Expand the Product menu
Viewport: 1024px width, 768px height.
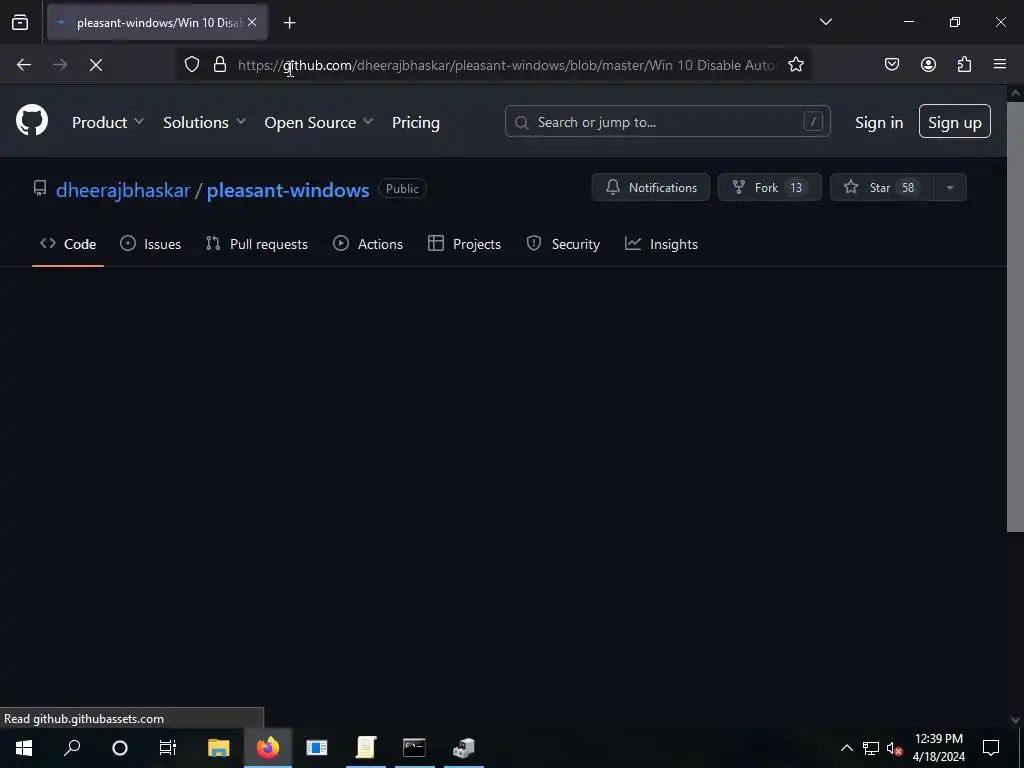108,122
